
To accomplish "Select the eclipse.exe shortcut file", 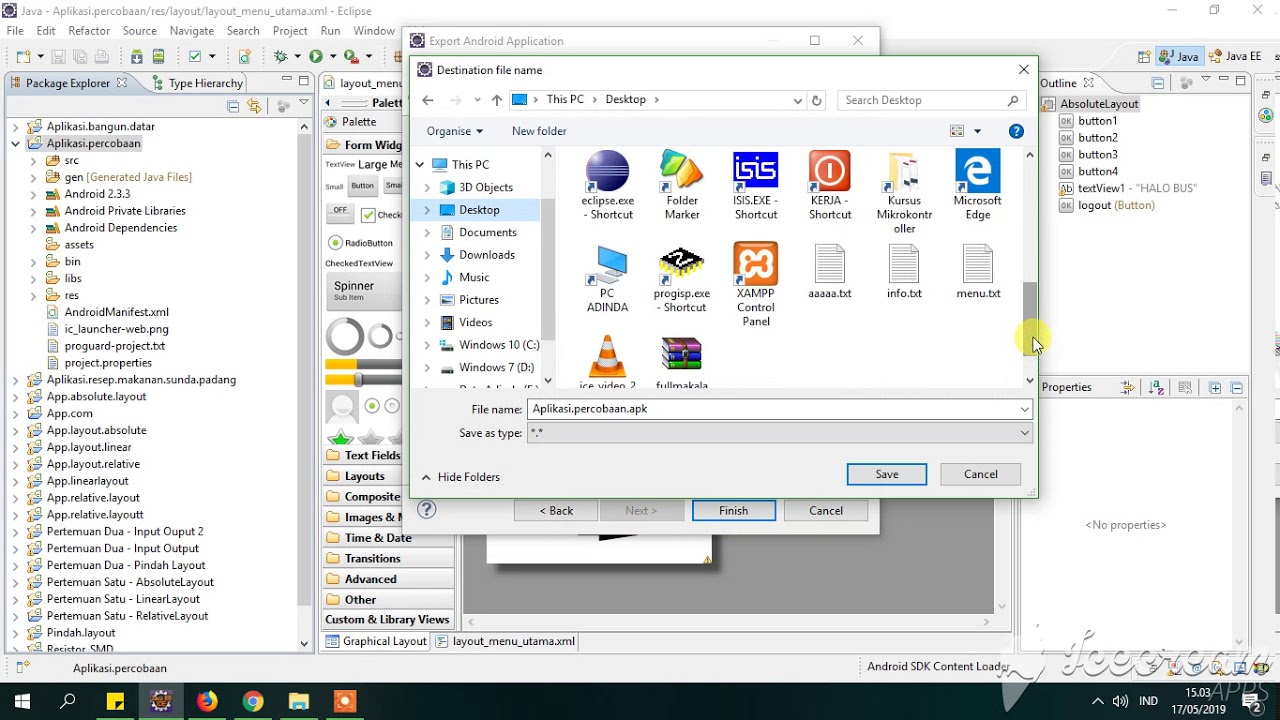I will pyautogui.click(x=607, y=186).
